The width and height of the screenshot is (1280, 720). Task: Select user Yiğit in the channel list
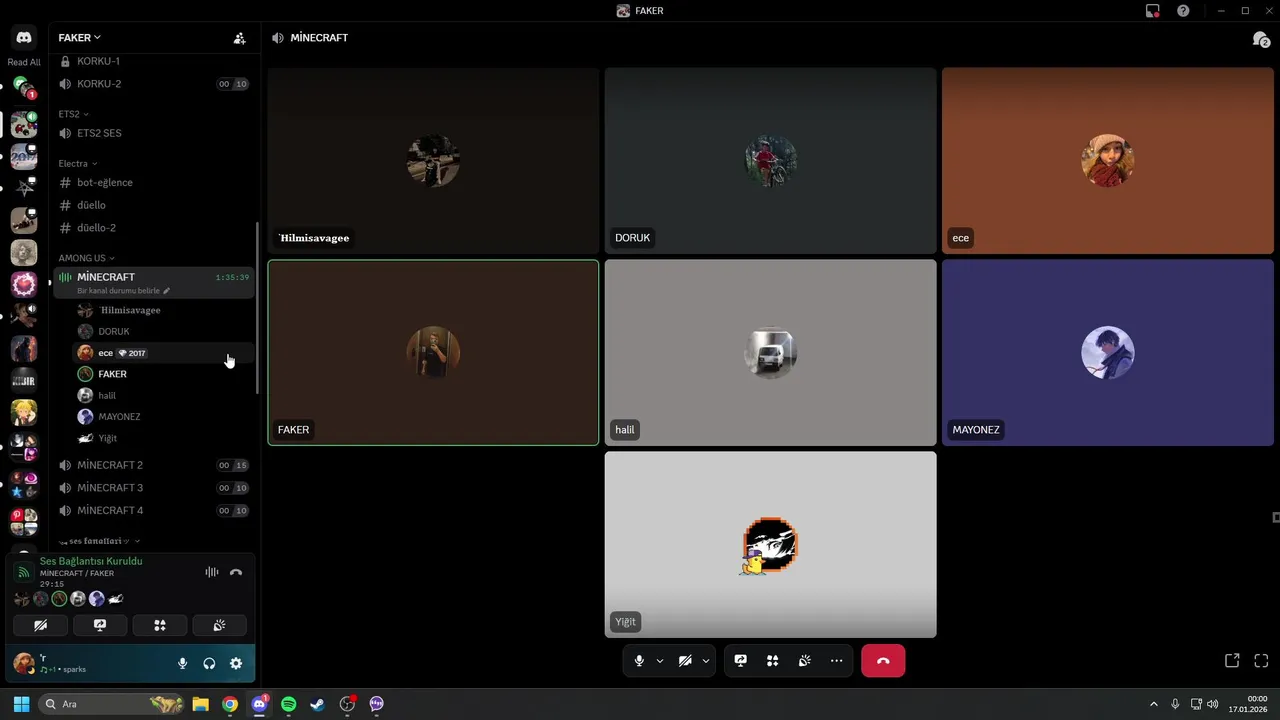coord(164,438)
